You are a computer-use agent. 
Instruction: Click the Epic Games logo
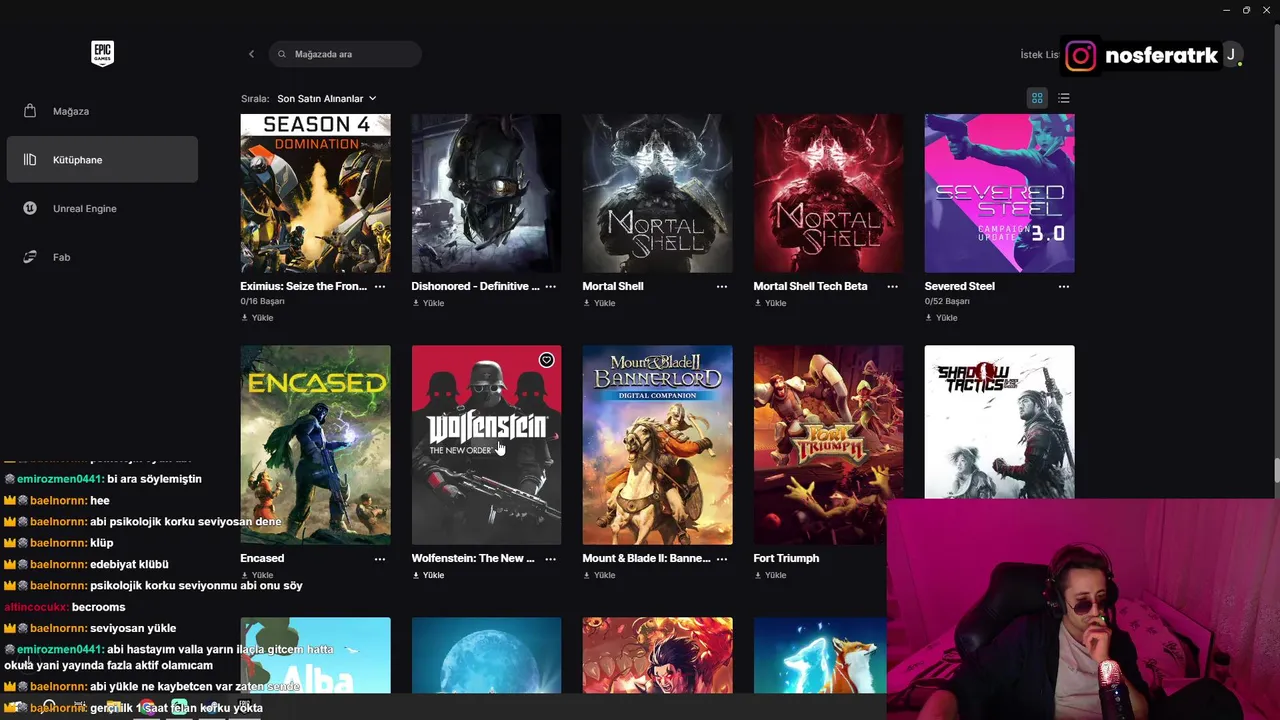[x=102, y=54]
